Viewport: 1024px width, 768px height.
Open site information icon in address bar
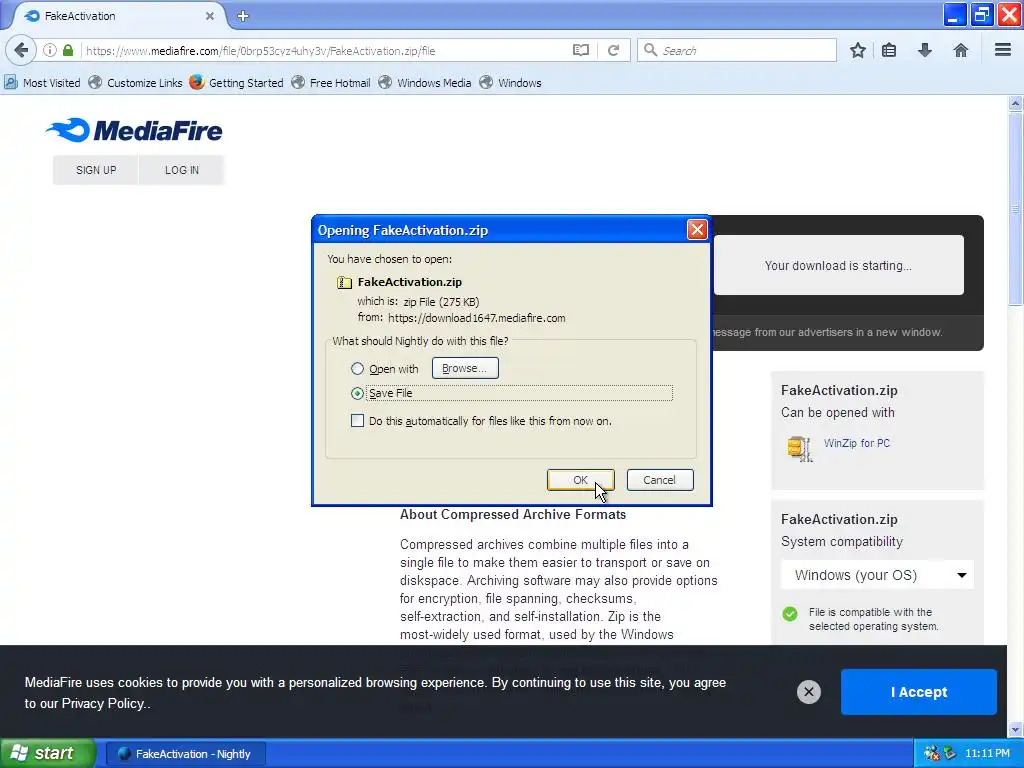click(x=50, y=50)
